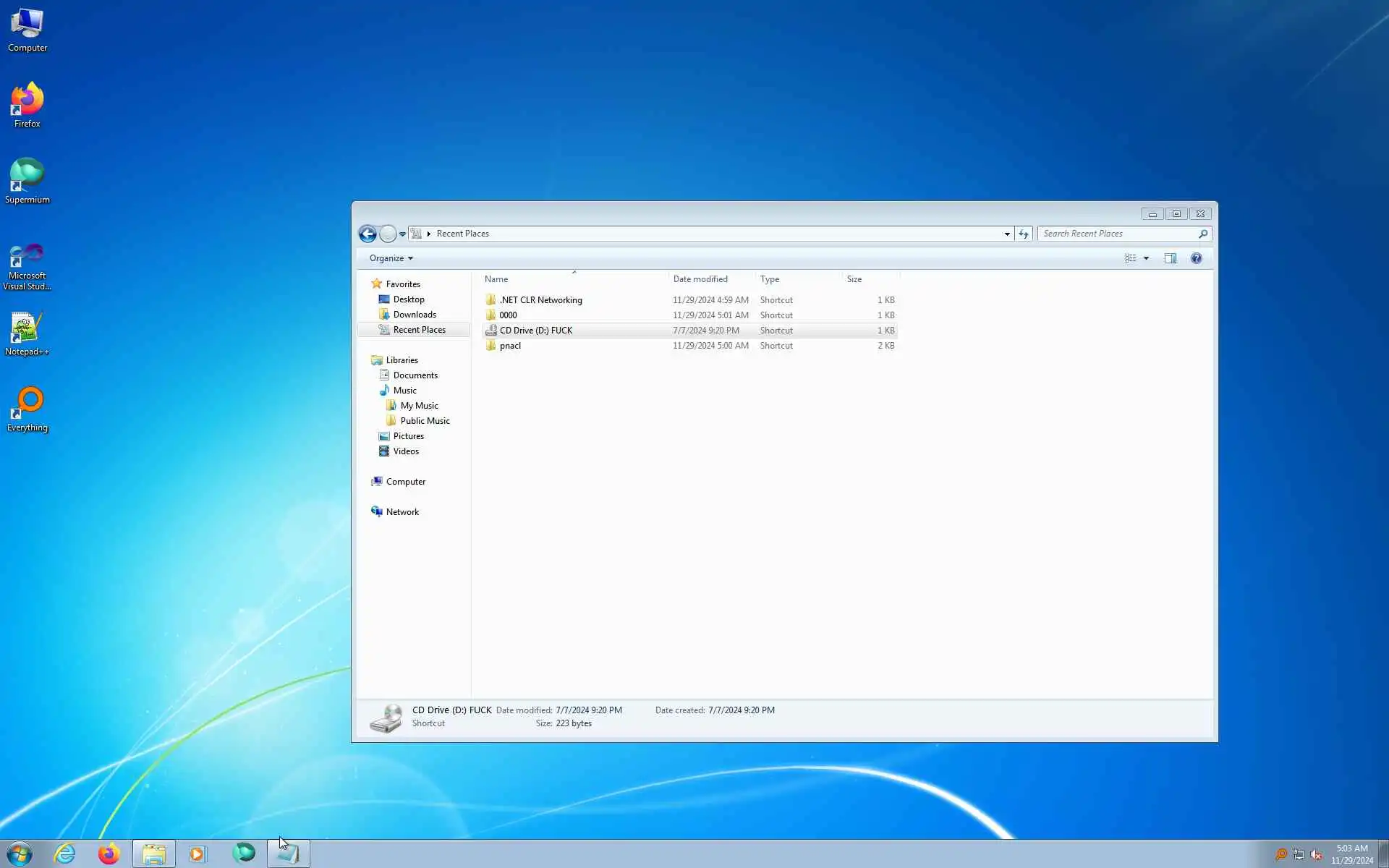This screenshot has height=868, width=1389.
Task: Change your view icon button
Action: (1131, 258)
